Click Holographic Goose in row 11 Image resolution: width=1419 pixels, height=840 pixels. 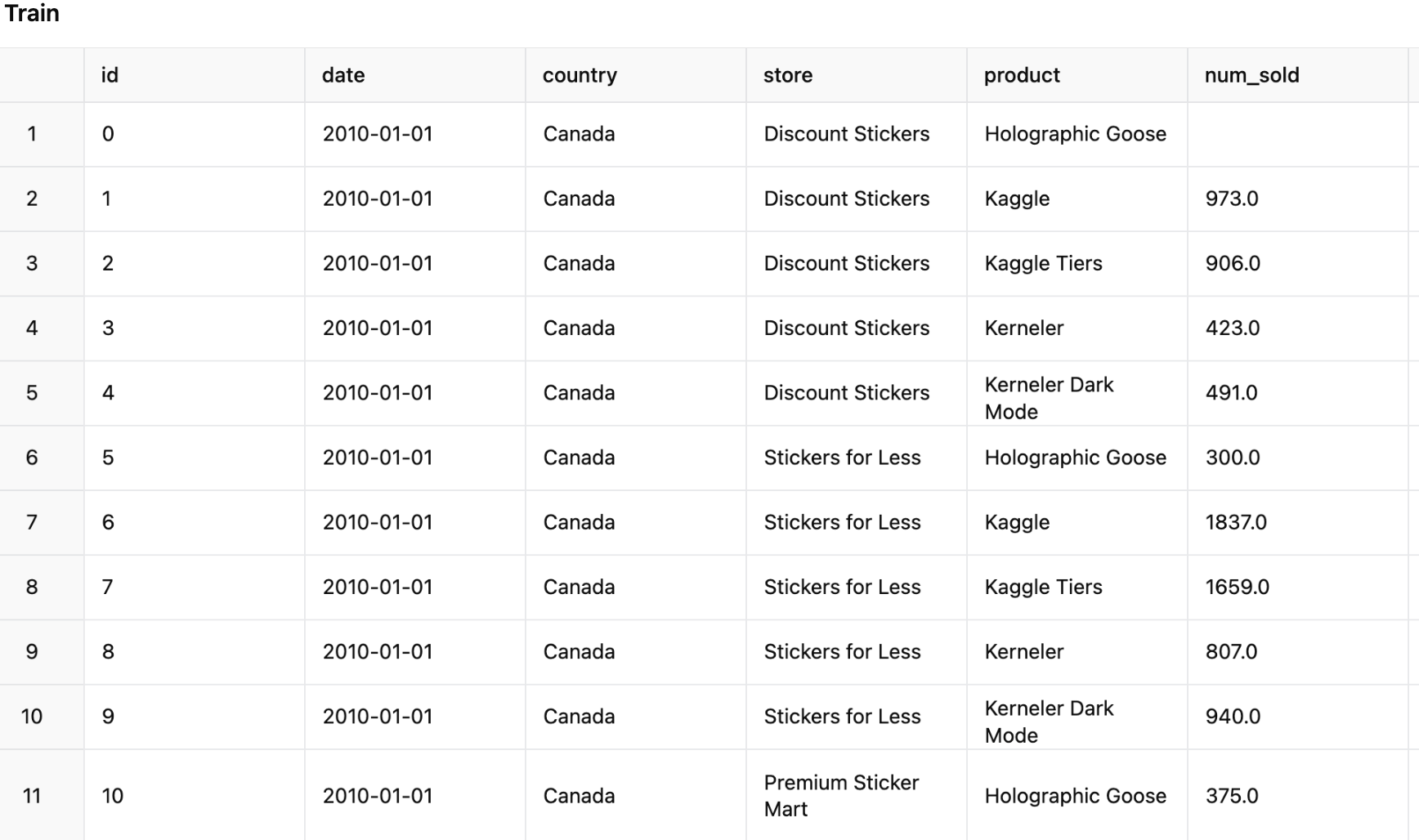1075,796
